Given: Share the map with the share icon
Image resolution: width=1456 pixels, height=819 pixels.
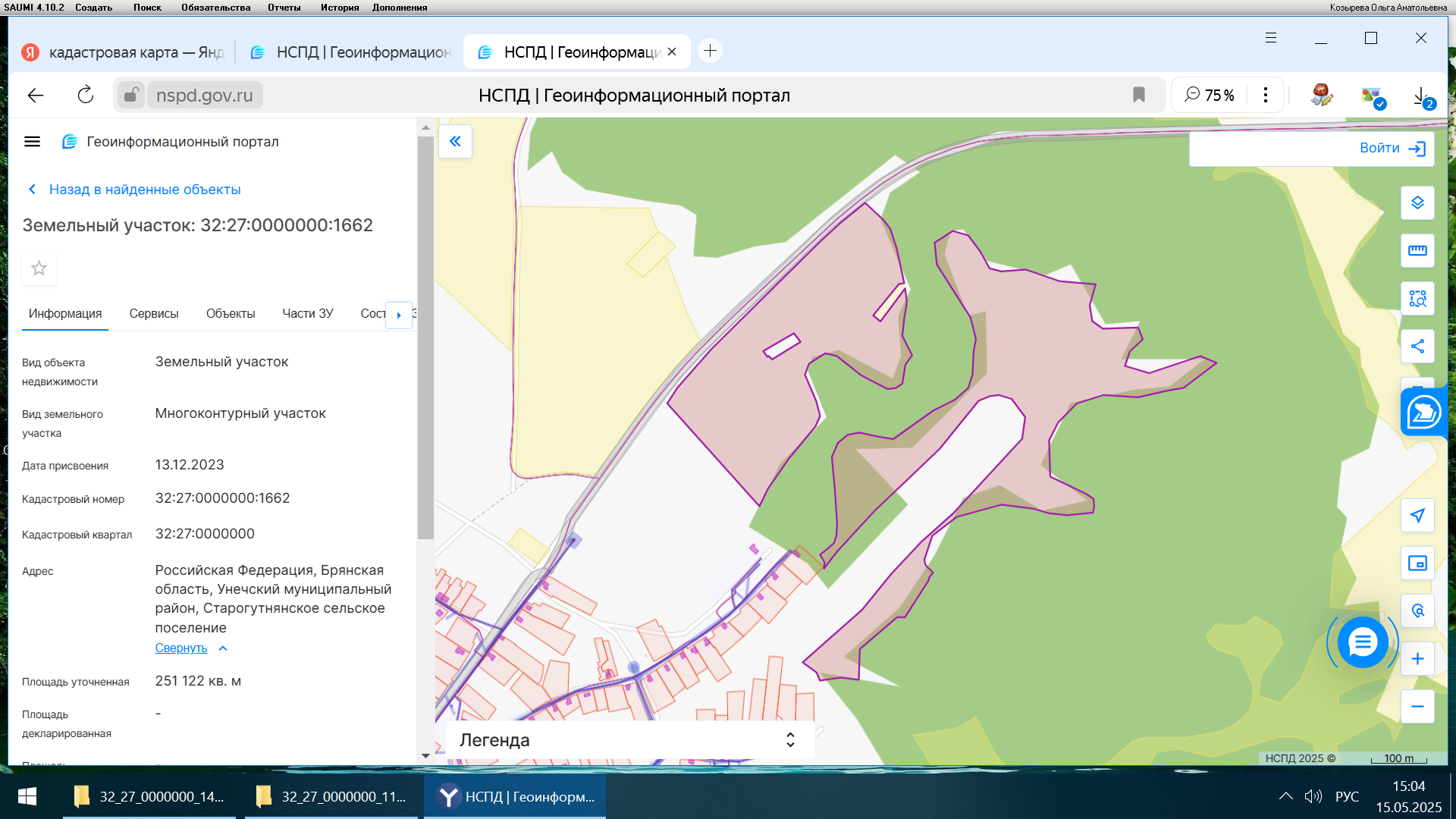Looking at the screenshot, I should click(1417, 347).
